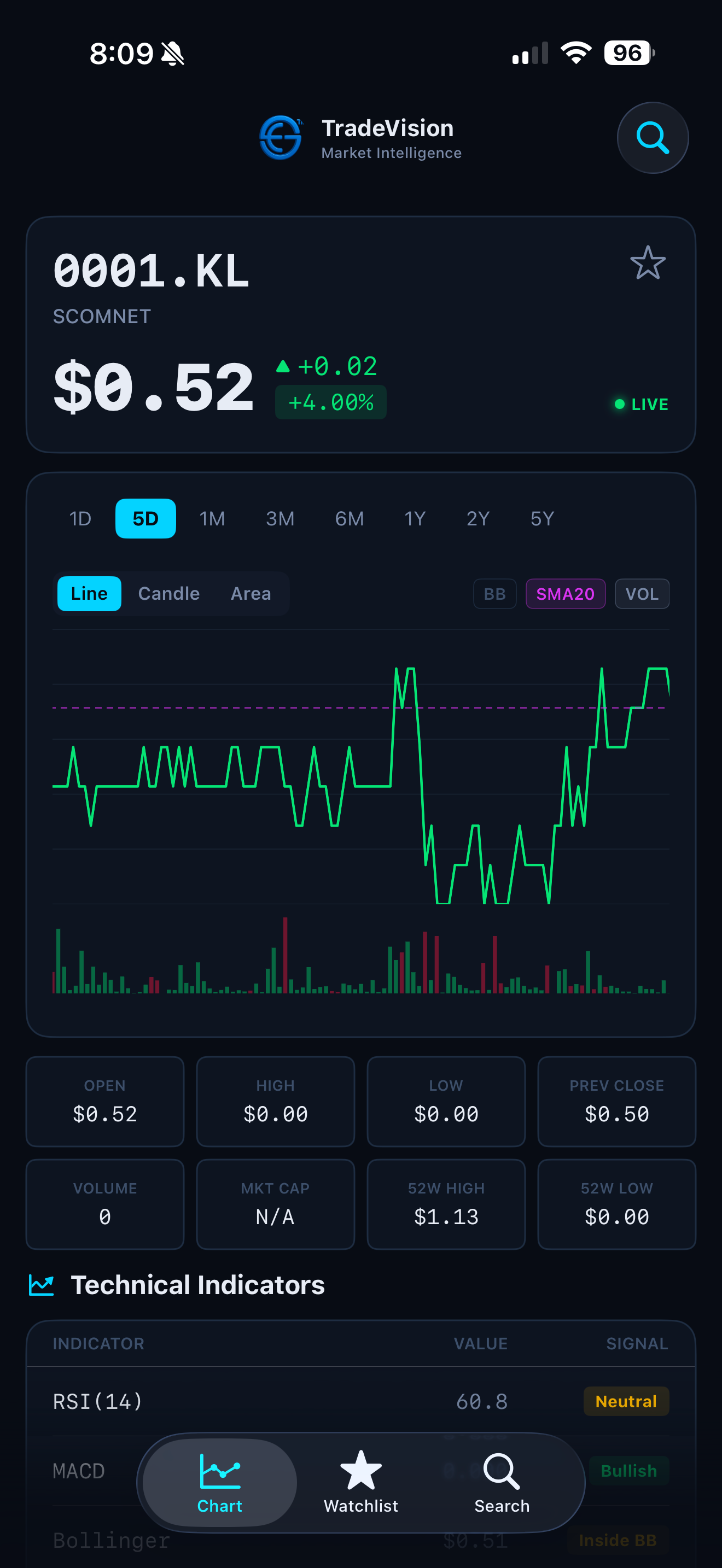Tap the green price line chart

coord(361,785)
